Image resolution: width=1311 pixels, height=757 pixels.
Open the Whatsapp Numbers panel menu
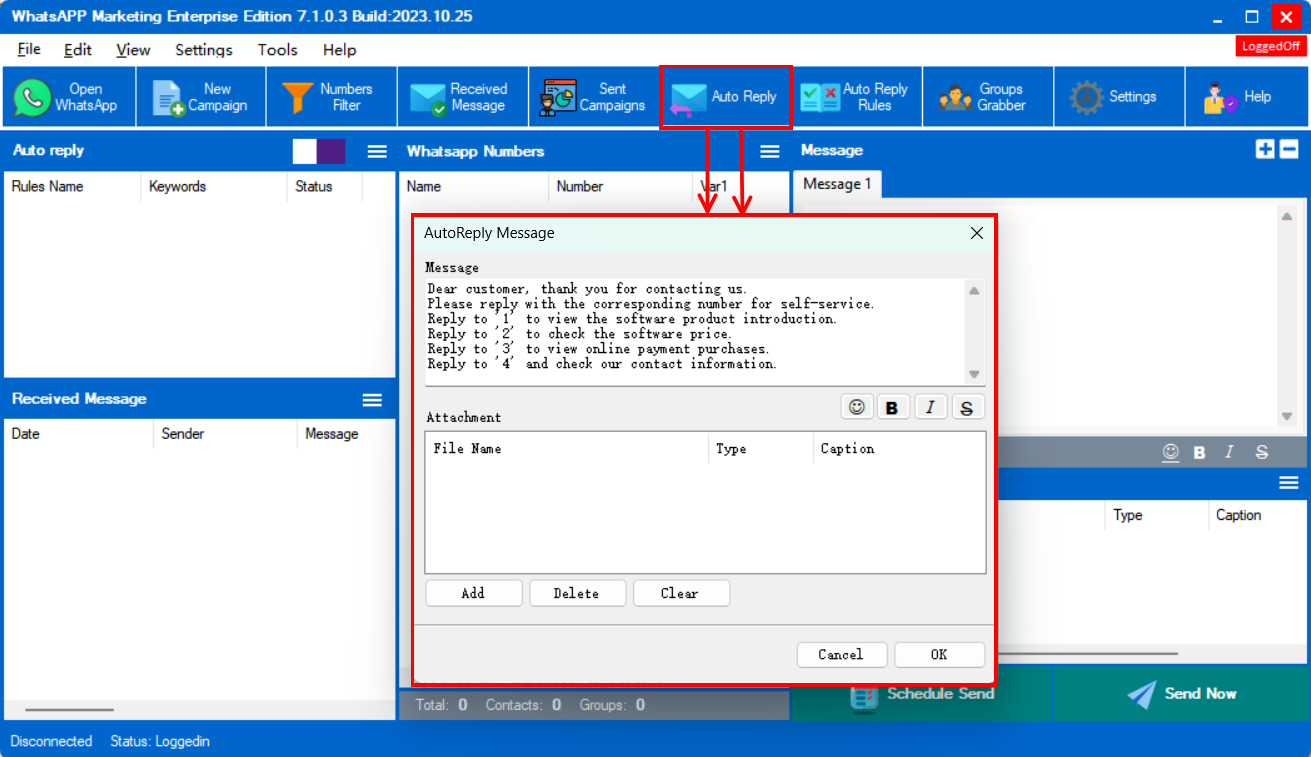click(770, 151)
